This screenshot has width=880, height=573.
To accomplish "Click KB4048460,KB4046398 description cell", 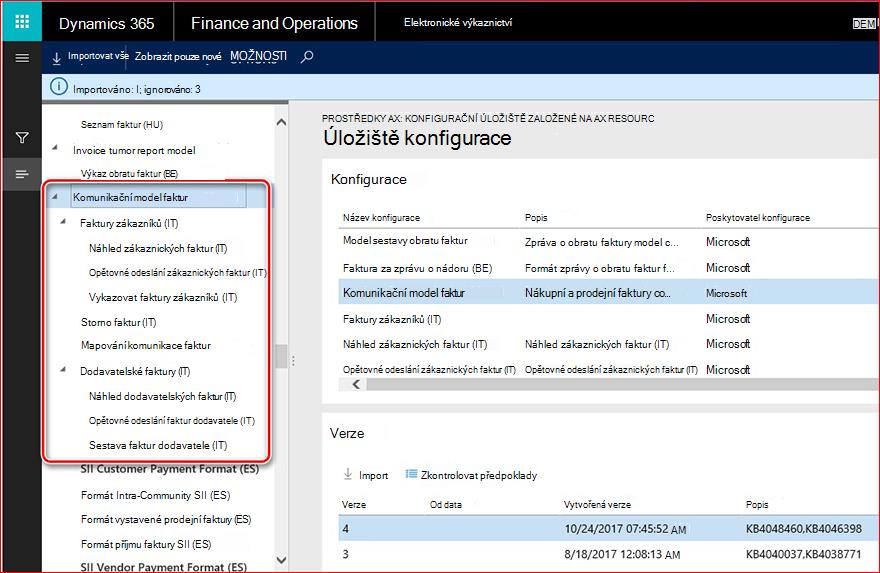I will coord(804,529).
